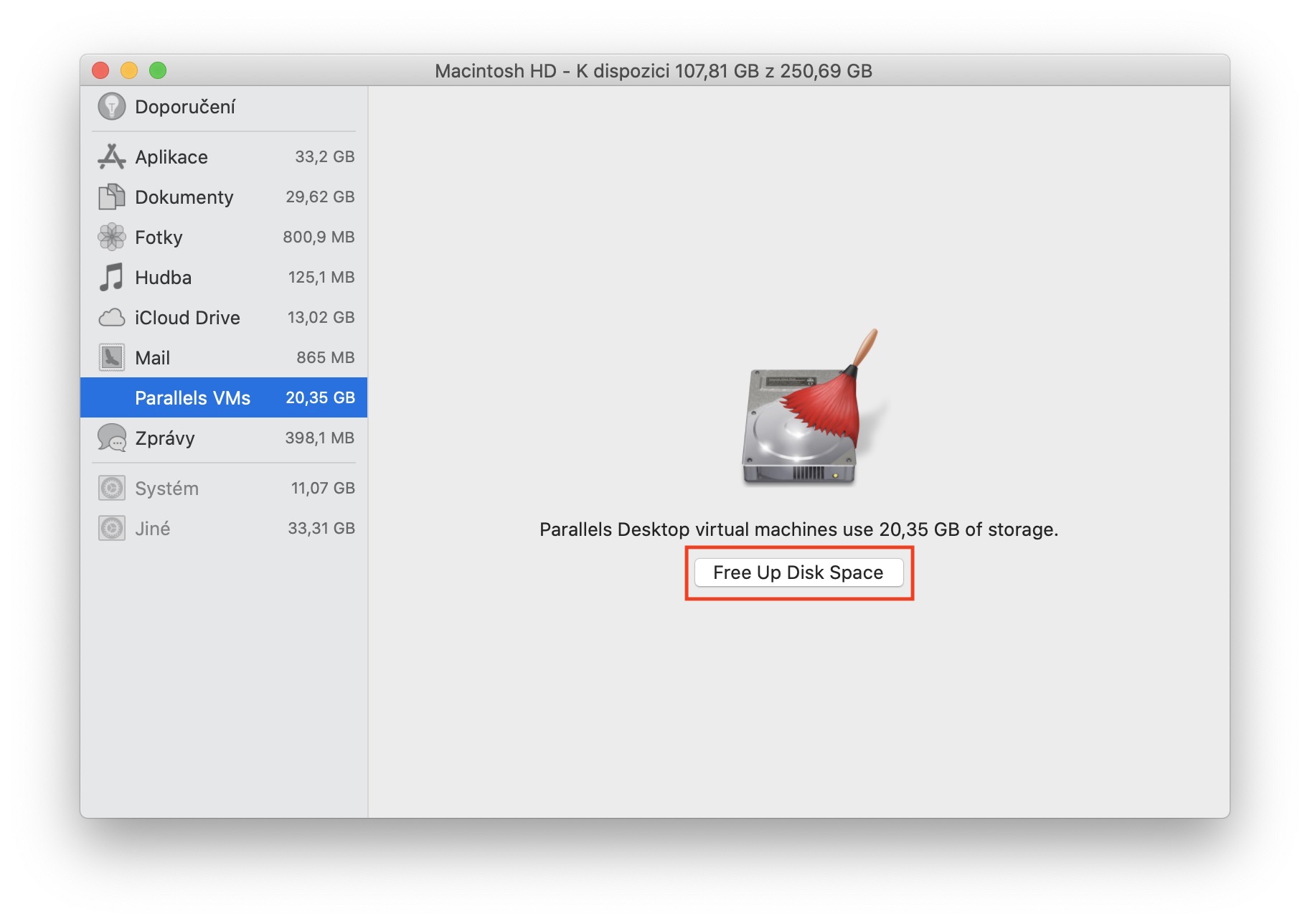Show the Fotky storage category
The image size is (1310, 924).
coord(224,237)
